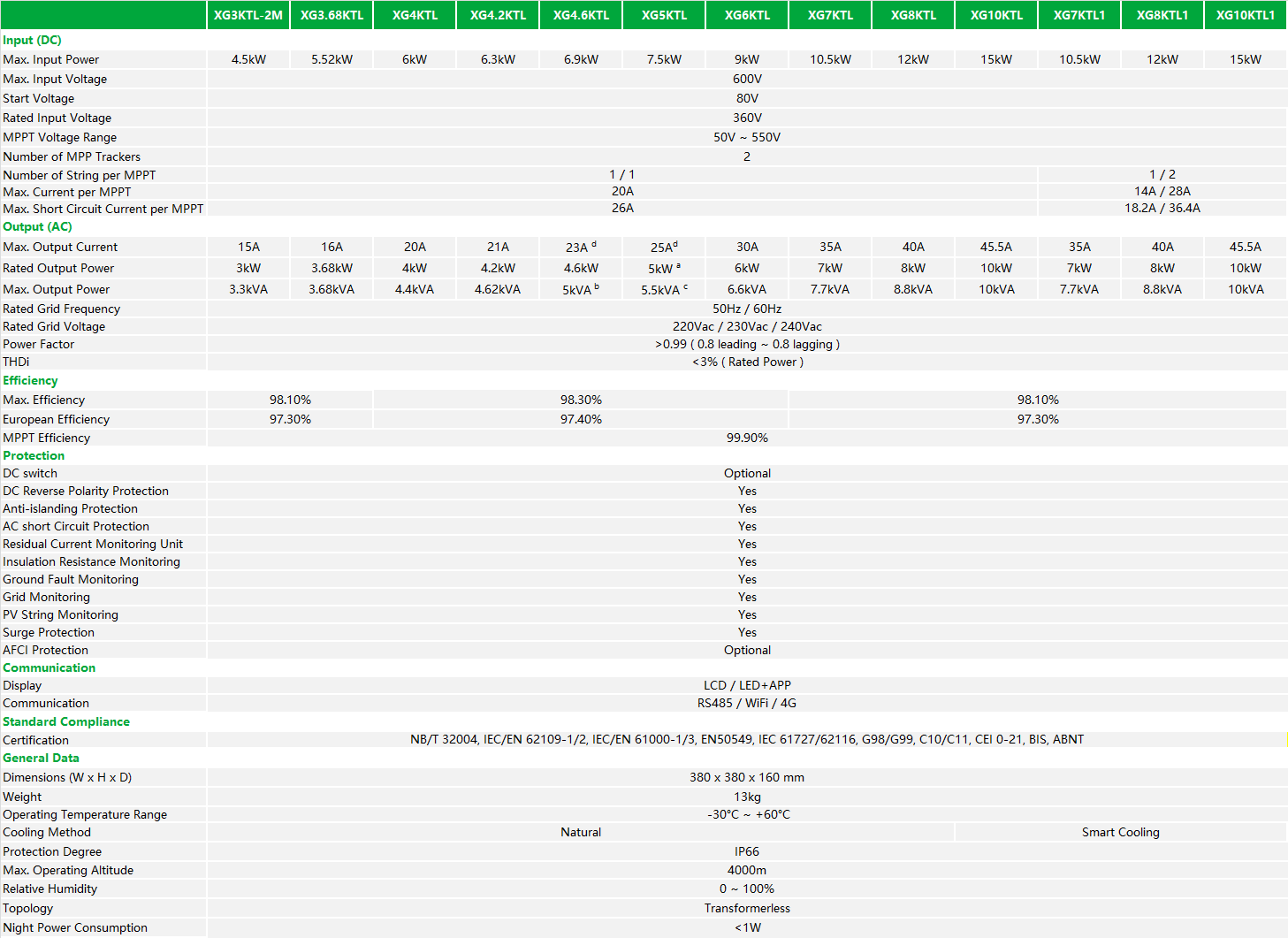Click the General Data section heading
The height and width of the screenshot is (938, 1288).
click(x=41, y=758)
